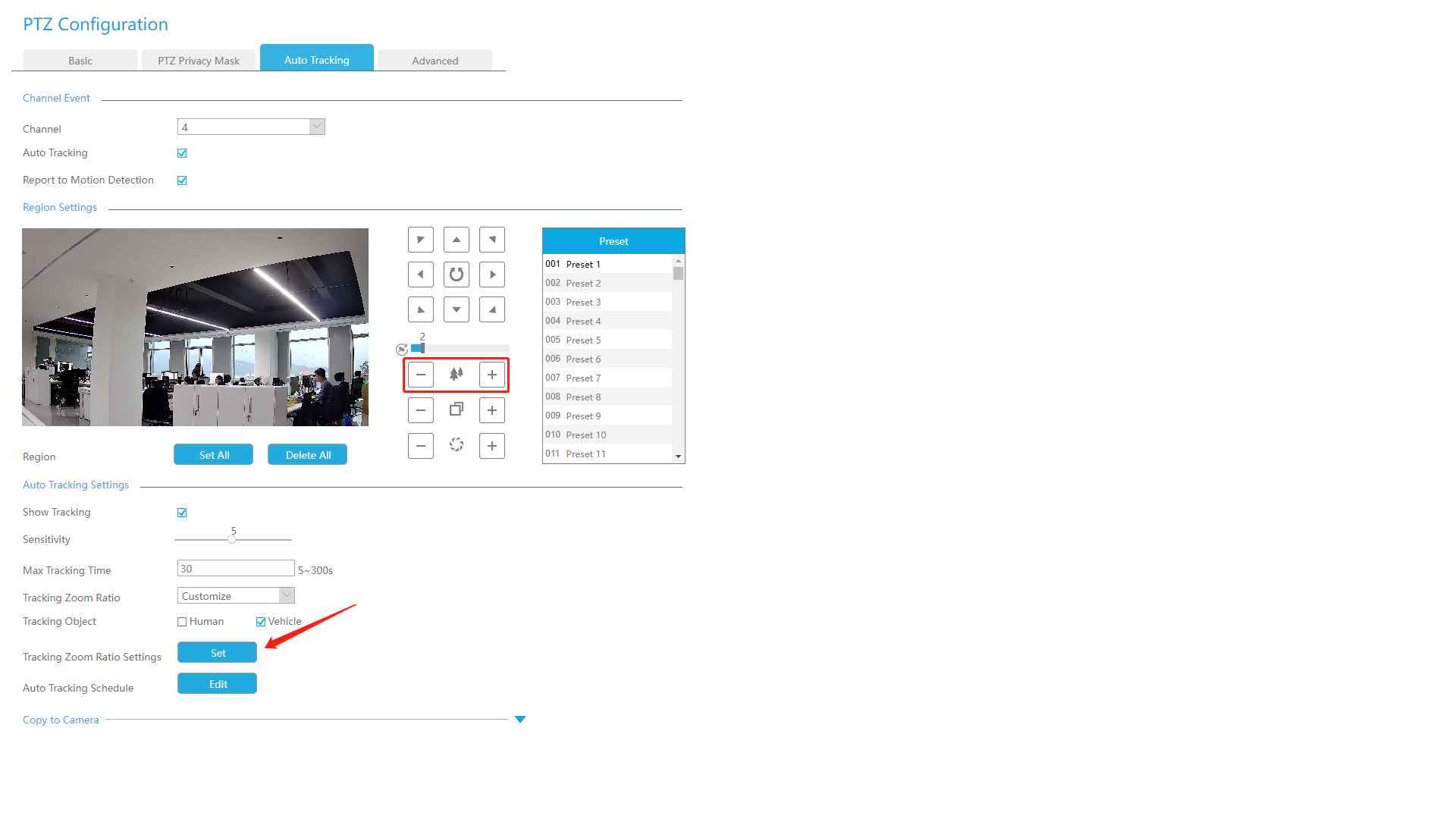
Task: Click Edit for Auto Tracking Schedule
Action: pyautogui.click(x=218, y=684)
